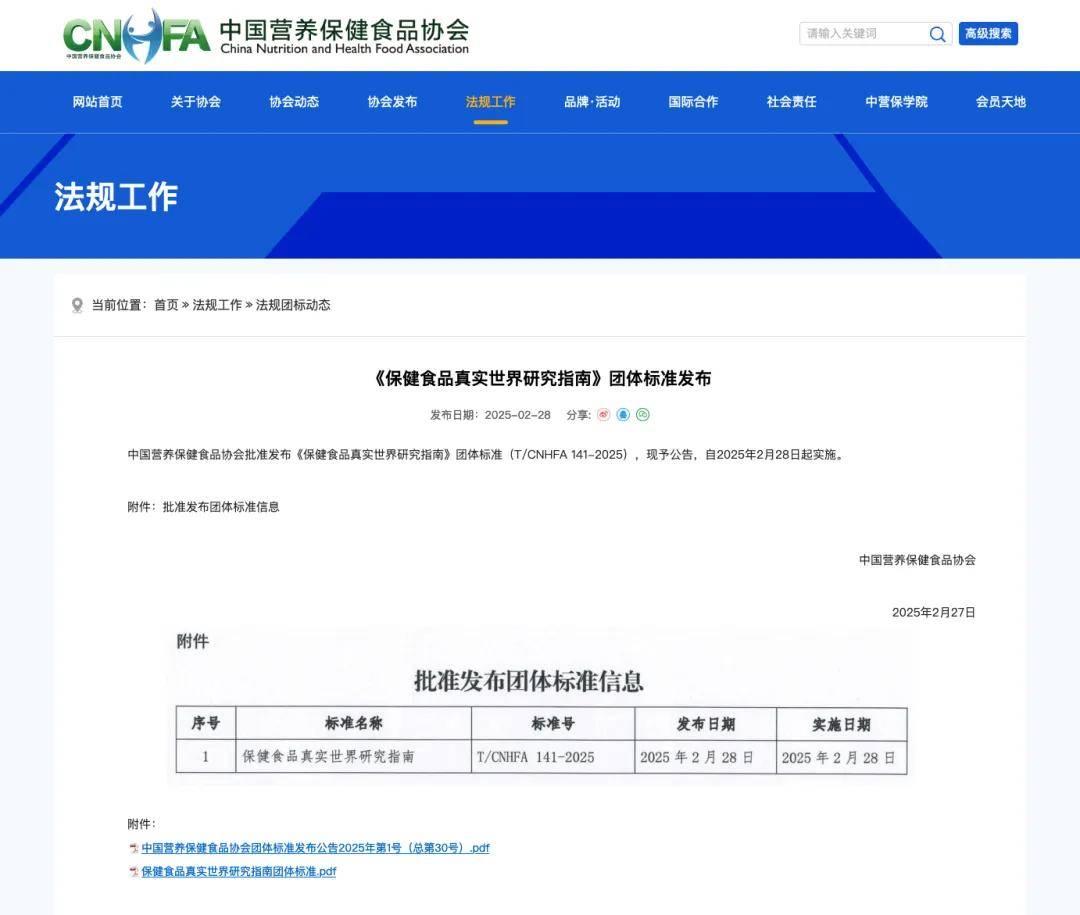Click the search magnifier icon

(937, 34)
